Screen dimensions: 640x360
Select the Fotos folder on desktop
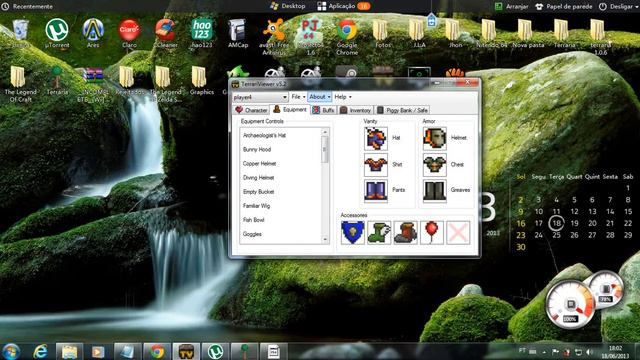(x=382, y=33)
